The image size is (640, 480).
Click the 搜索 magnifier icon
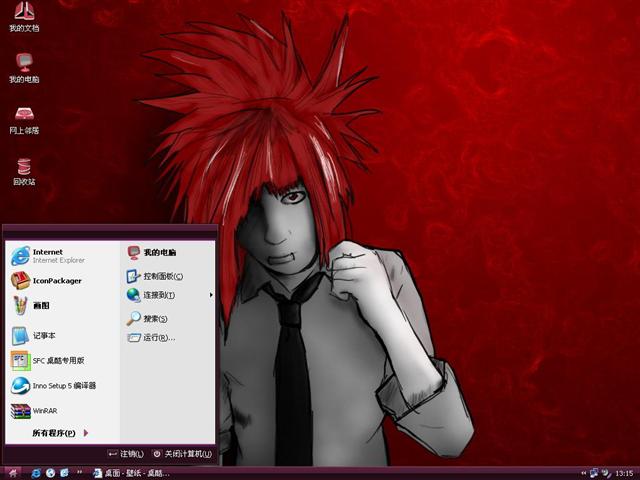pos(133,318)
